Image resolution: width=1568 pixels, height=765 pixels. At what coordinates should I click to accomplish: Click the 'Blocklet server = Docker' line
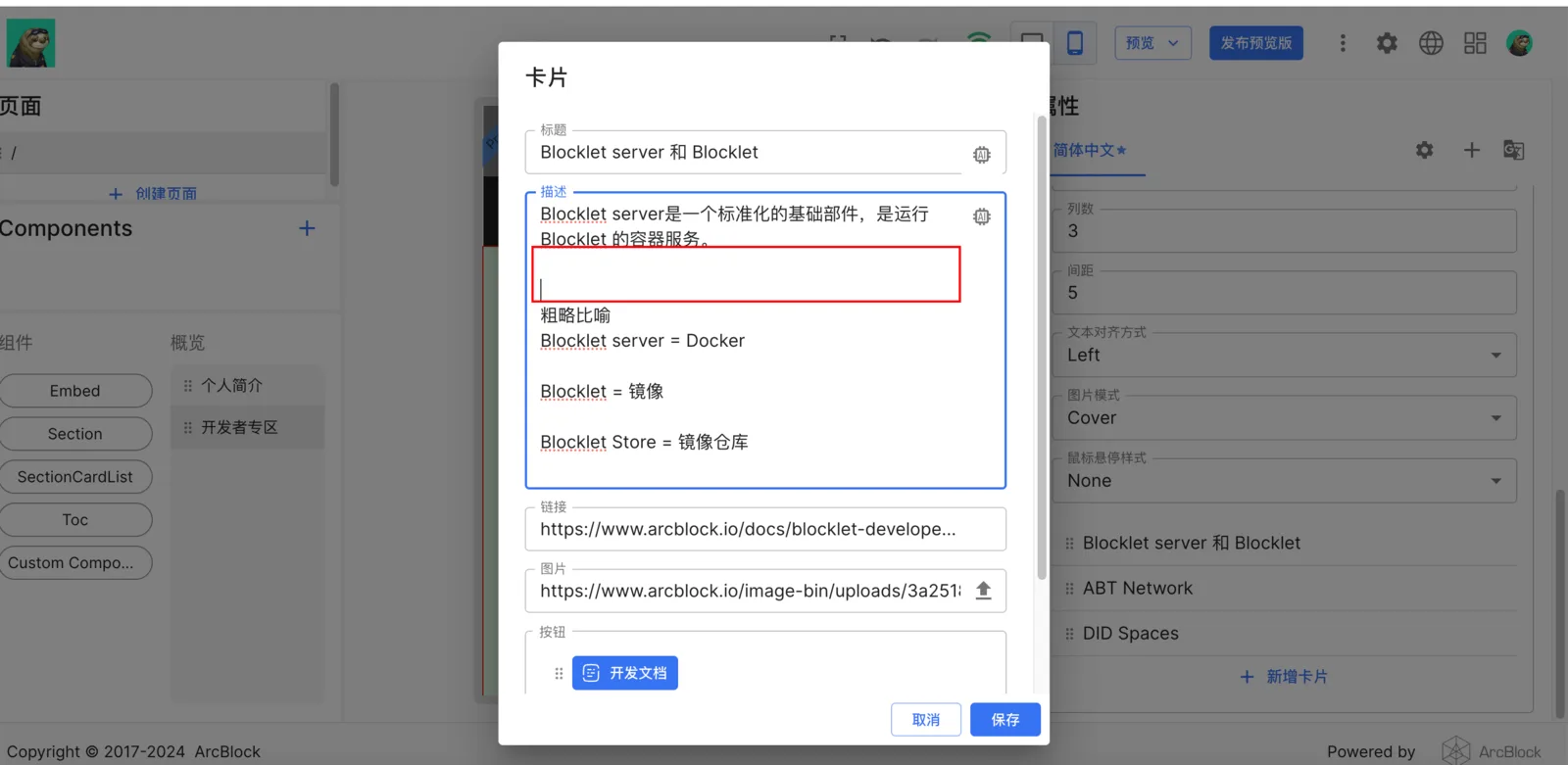(x=642, y=341)
